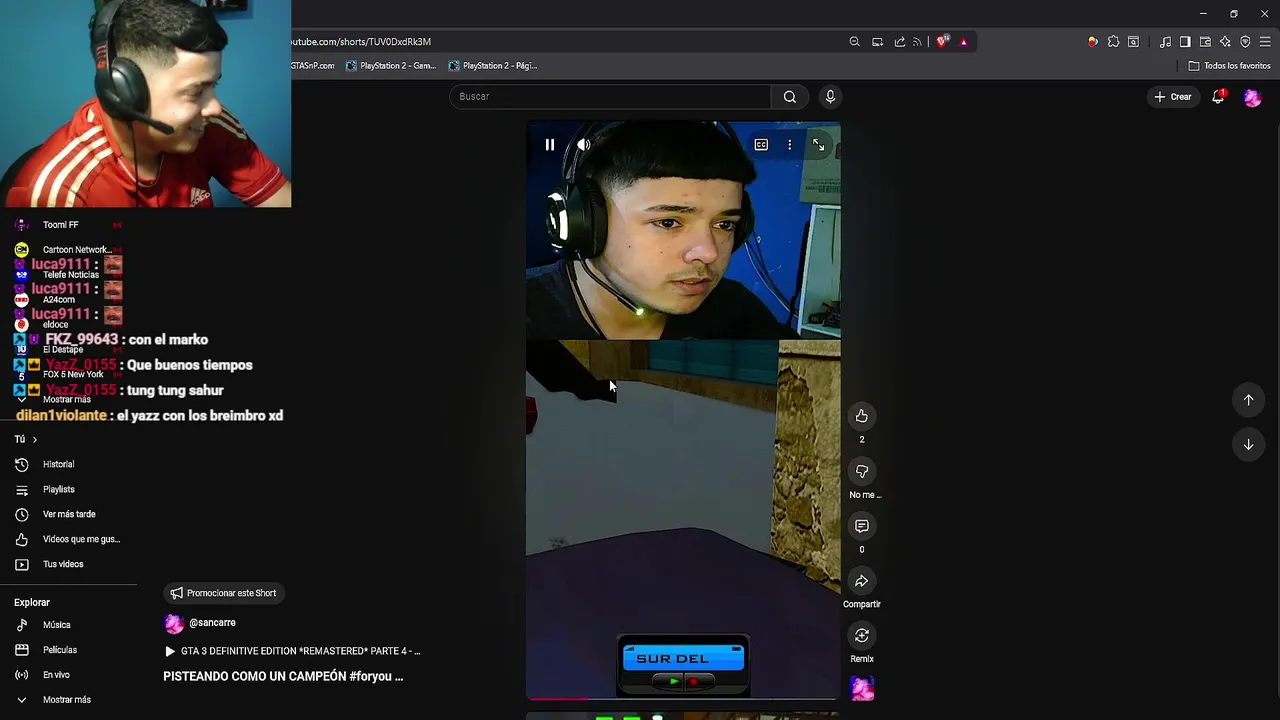Enter fullscreen mode for the Short

point(818,145)
